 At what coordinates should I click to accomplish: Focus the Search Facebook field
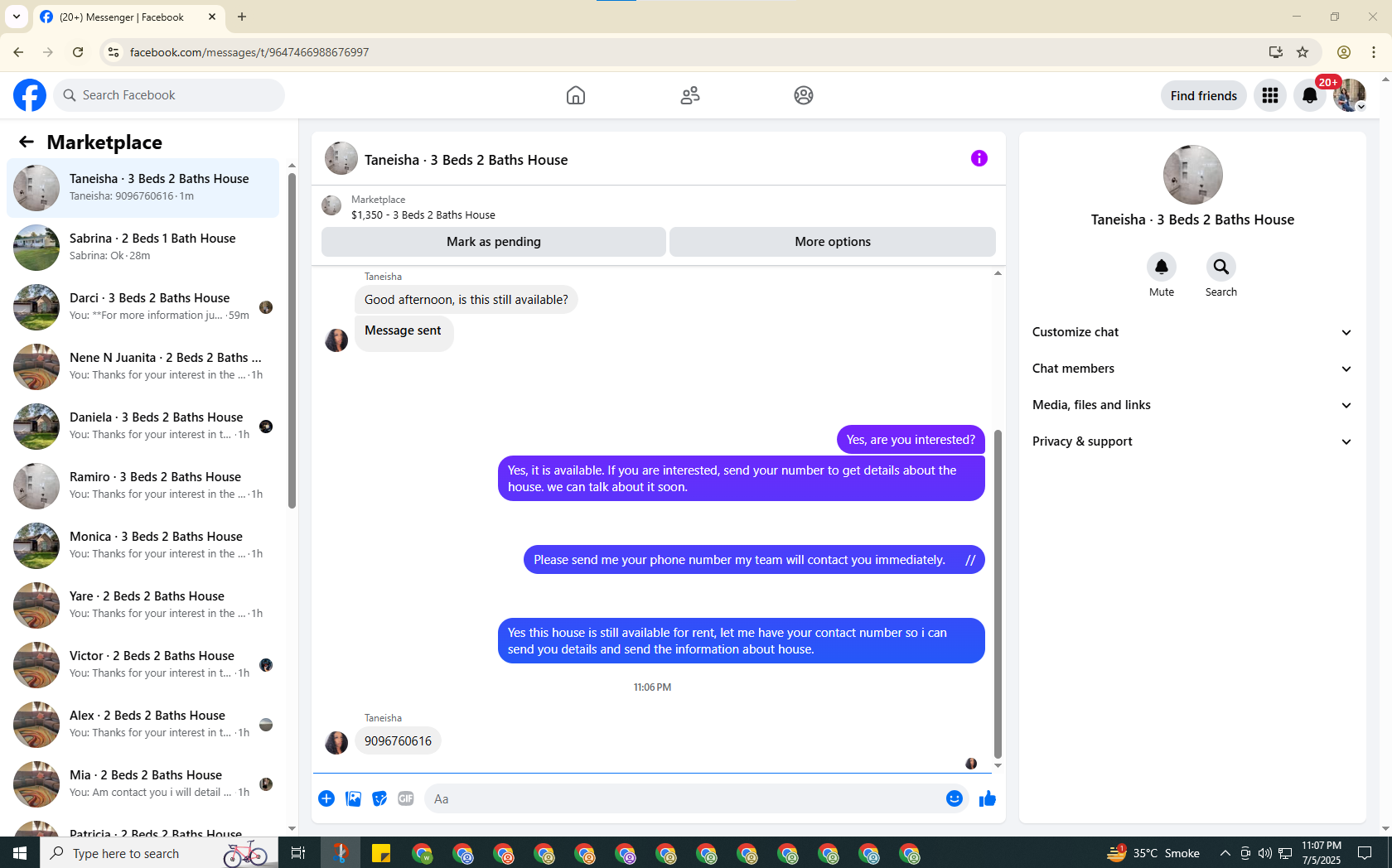pos(170,95)
